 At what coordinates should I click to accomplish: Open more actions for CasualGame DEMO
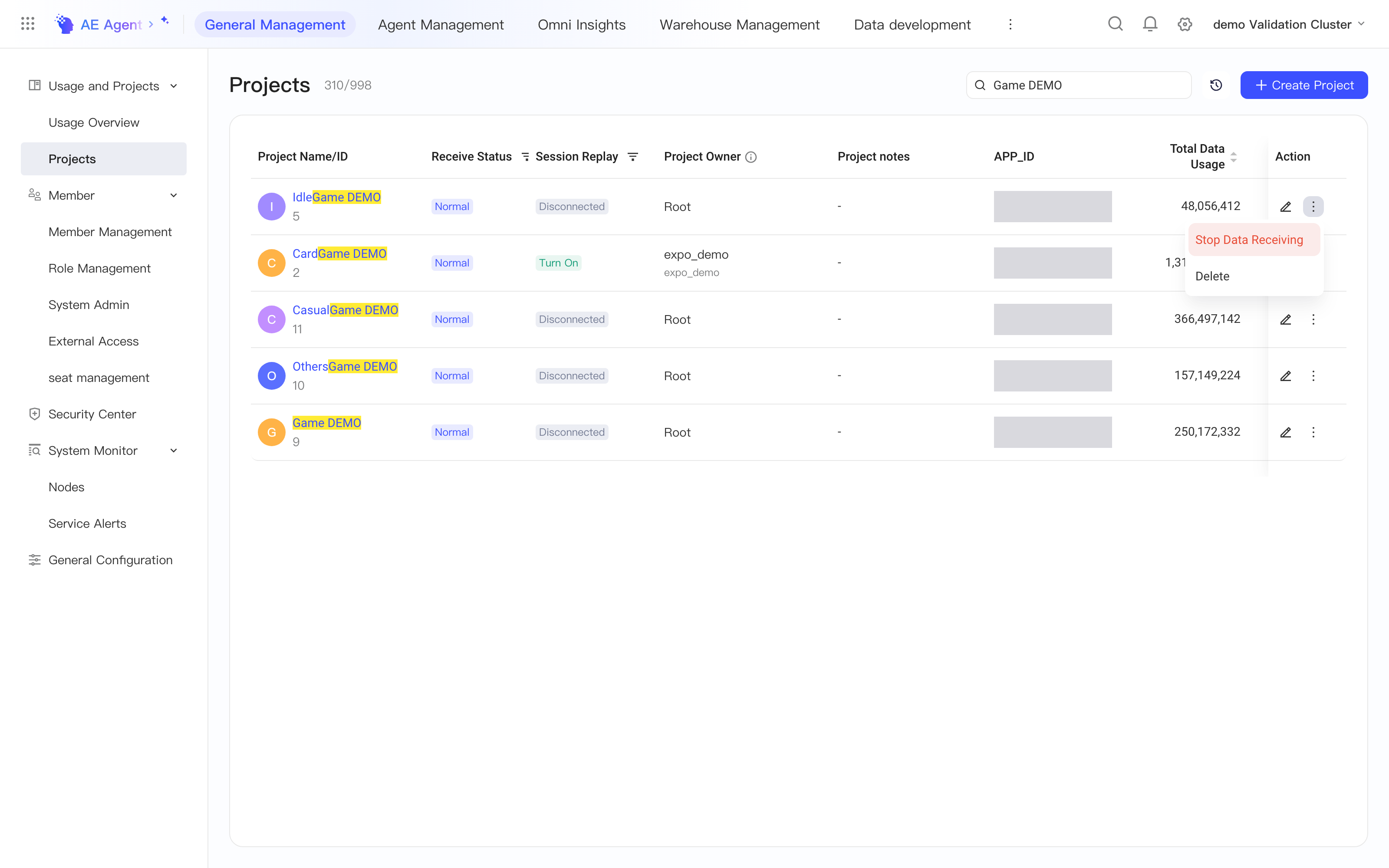click(1313, 320)
